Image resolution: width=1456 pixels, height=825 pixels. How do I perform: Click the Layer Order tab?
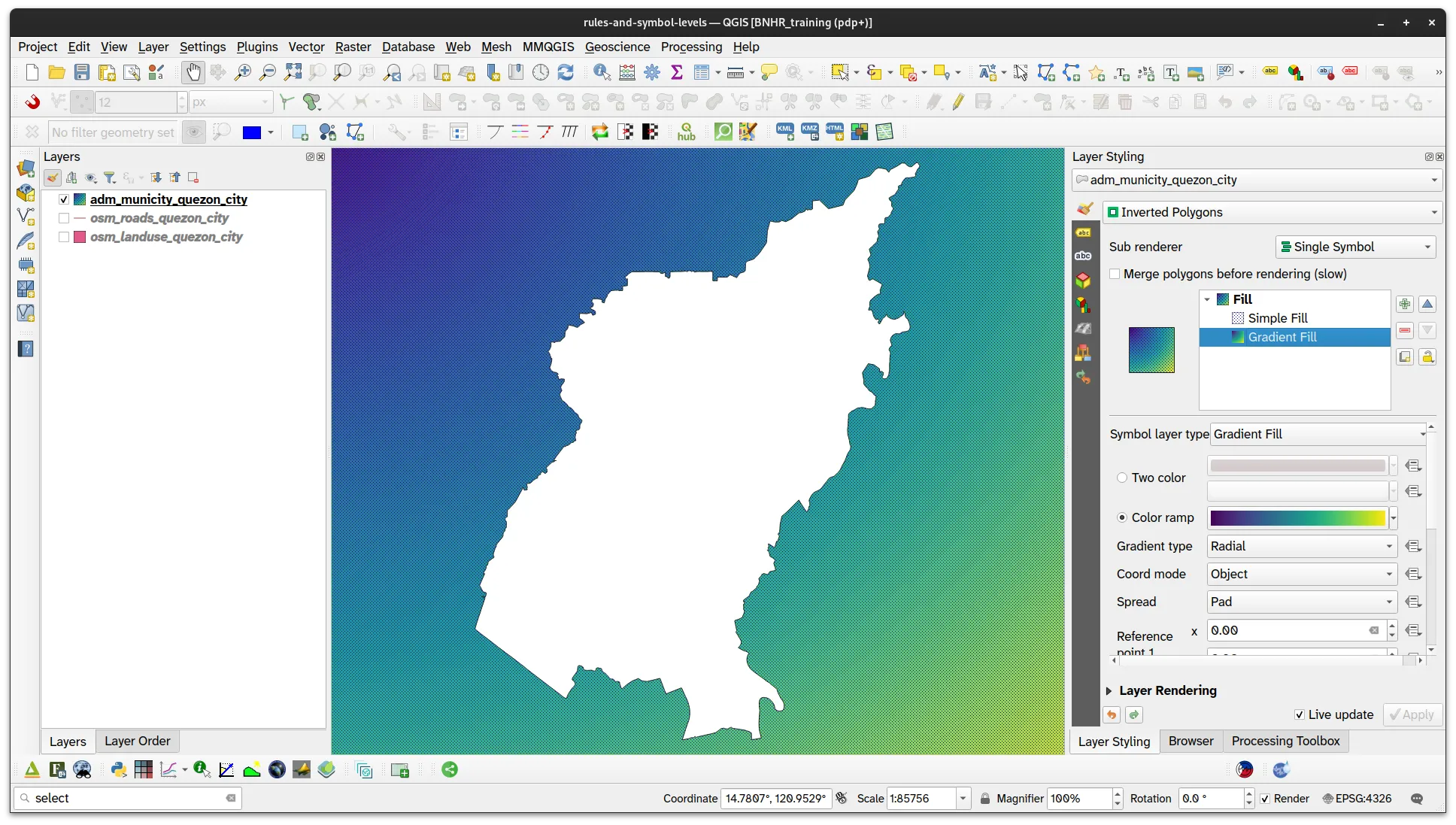pyautogui.click(x=137, y=741)
